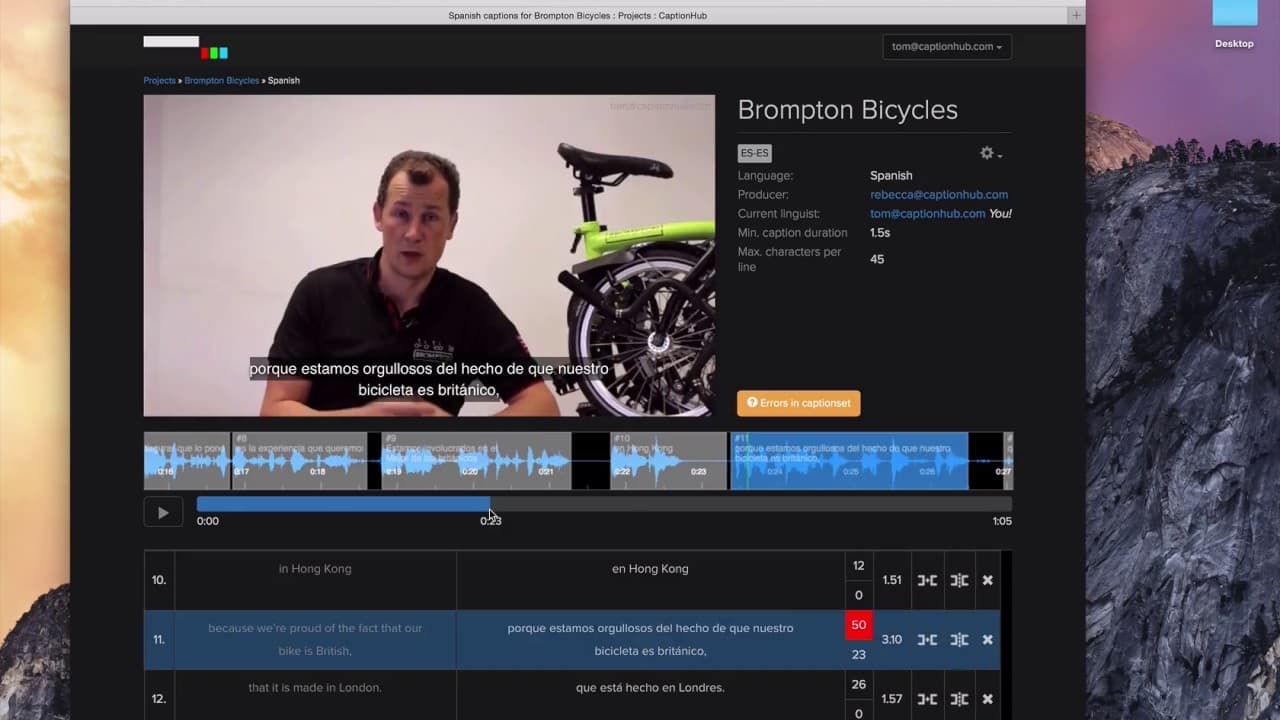The height and width of the screenshot is (720, 1280).
Task: Open the Brompton Bicycles breadcrumb link
Action: coord(221,80)
